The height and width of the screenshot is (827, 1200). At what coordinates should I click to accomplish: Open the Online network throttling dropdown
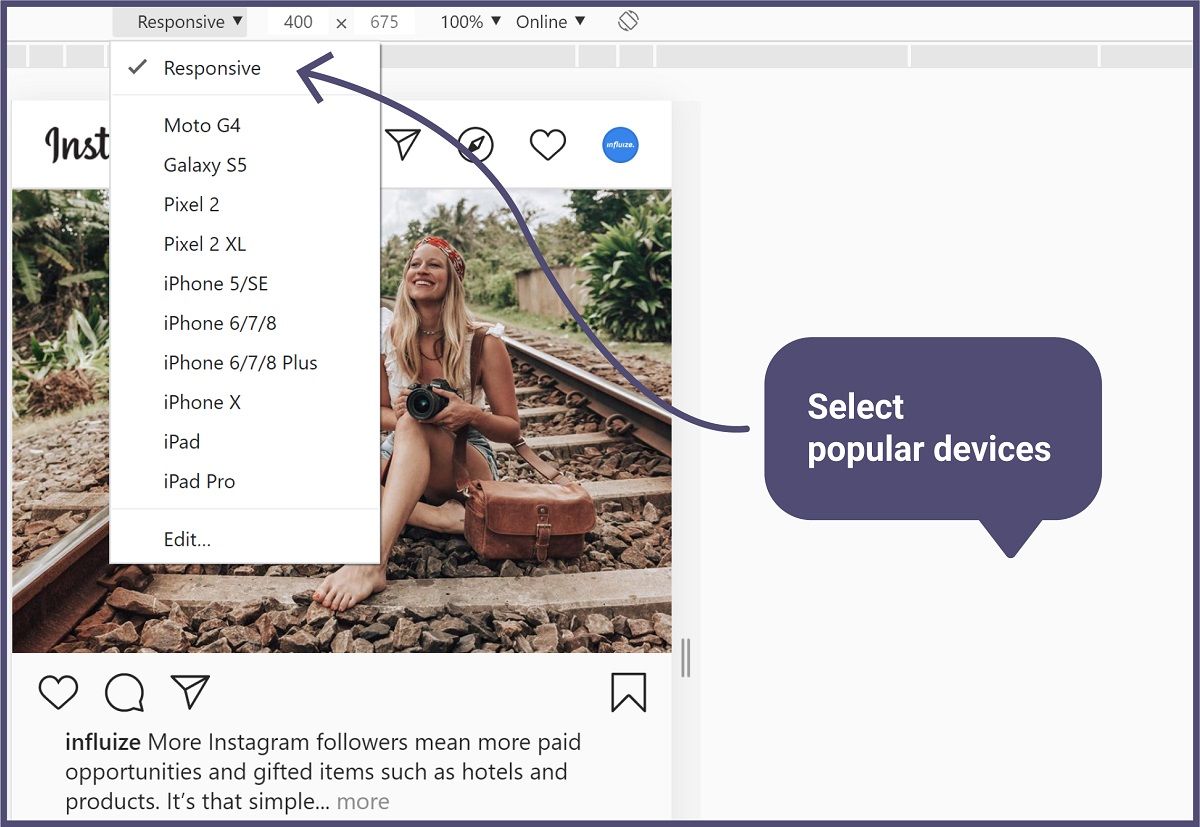coord(550,22)
